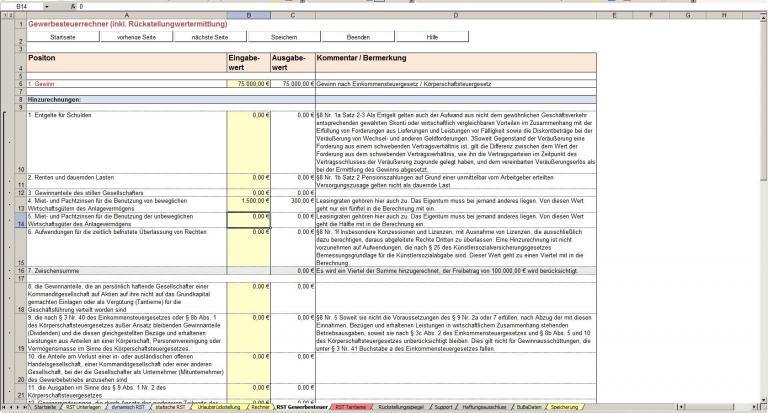Viewport: 768px width, 413px height.
Task: Click the nächste Seite button
Action: click(210, 37)
